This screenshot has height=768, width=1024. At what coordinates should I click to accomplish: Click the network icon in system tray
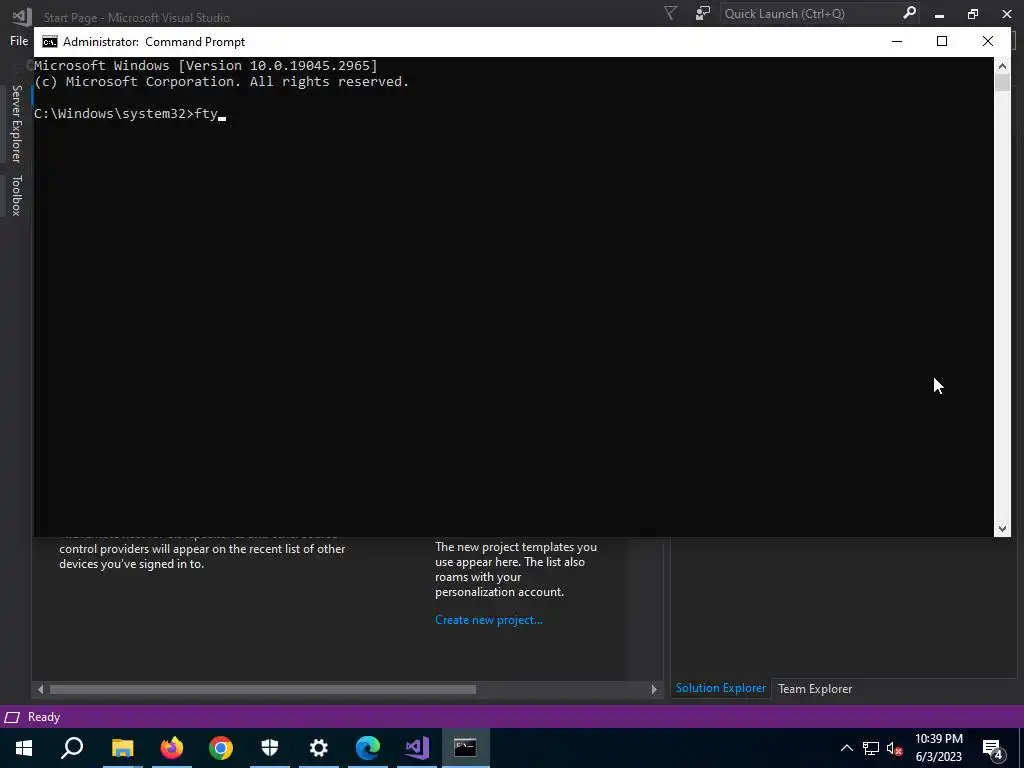pyautogui.click(x=871, y=748)
